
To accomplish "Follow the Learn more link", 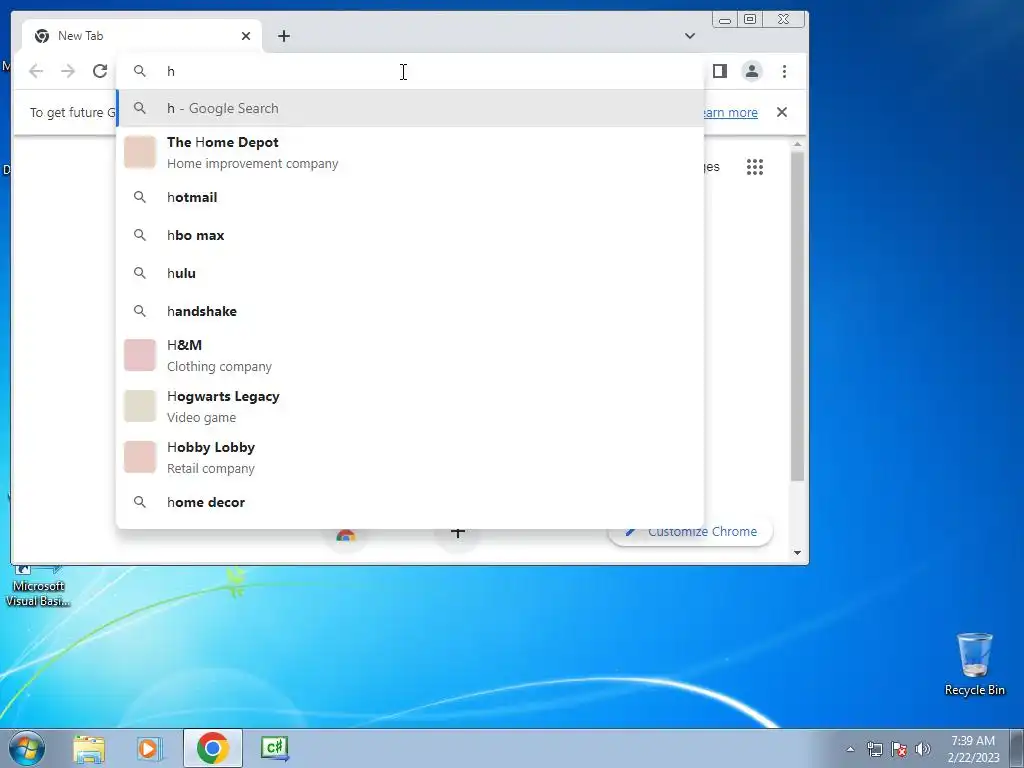I will (730, 112).
